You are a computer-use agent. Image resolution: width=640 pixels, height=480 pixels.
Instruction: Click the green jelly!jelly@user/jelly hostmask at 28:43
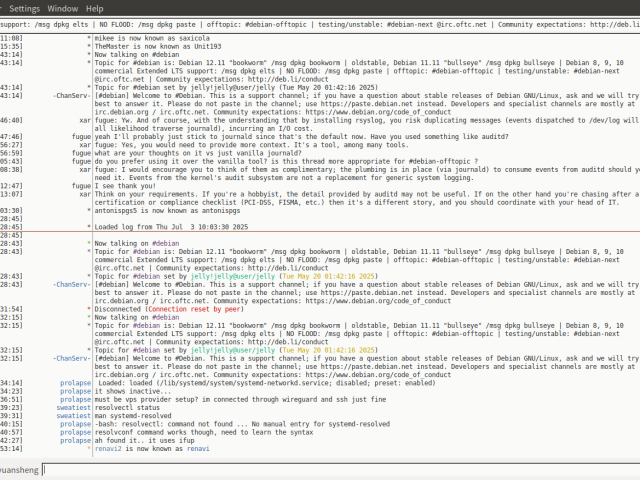pos(233,276)
